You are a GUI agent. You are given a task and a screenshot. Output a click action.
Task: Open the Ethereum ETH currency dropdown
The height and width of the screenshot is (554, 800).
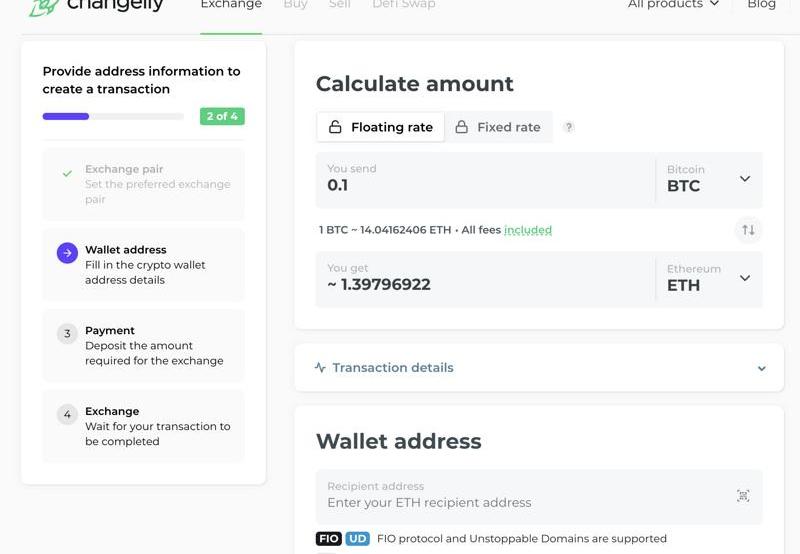pyautogui.click(x=709, y=279)
